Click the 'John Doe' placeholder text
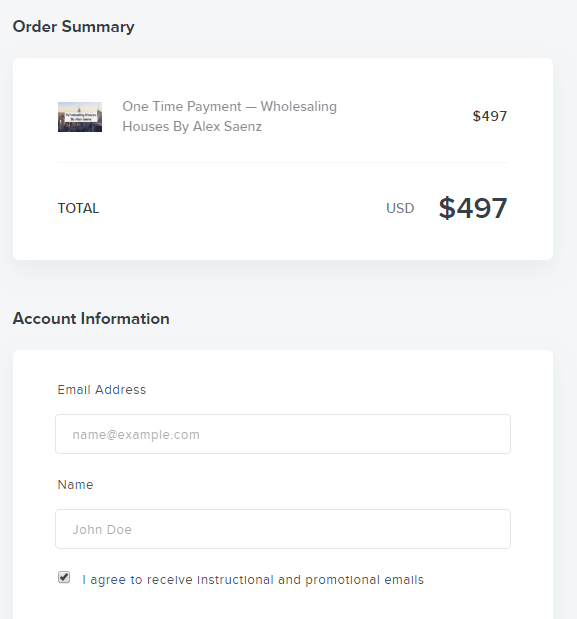Screen dimensions: 577x619 click(102, 529)
